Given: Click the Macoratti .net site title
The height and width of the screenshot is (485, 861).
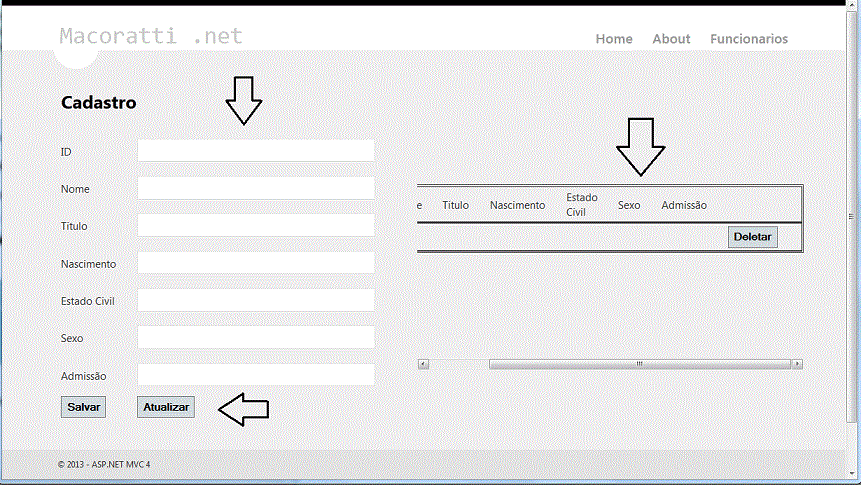Looking at the screenshot, I should [x=151, y=36].
